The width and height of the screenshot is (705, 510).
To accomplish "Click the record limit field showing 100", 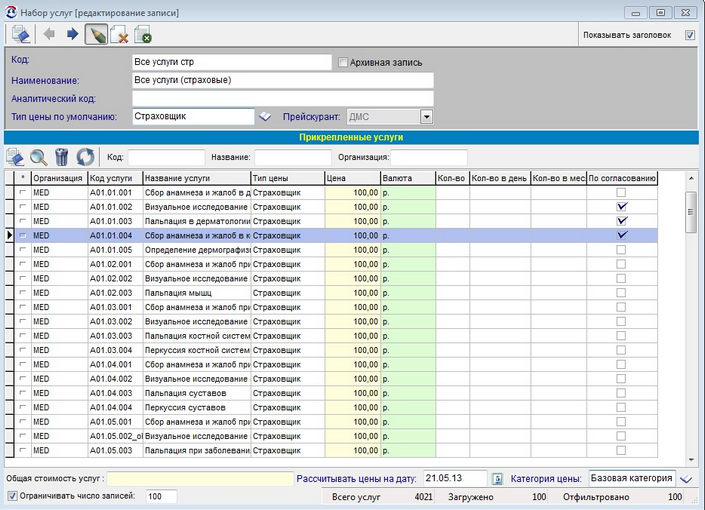I will coord(161,496).
